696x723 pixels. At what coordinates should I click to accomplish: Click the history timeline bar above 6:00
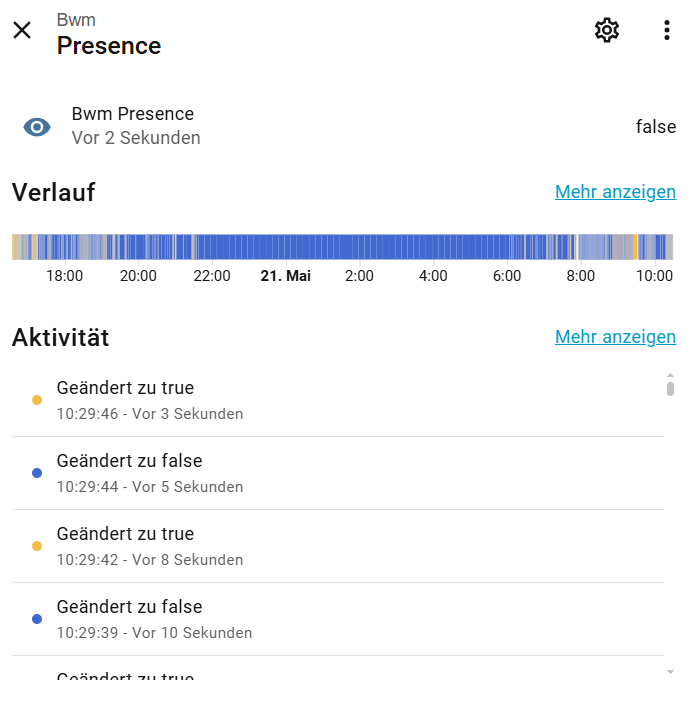pyautogui.click(x=507, y=247)
